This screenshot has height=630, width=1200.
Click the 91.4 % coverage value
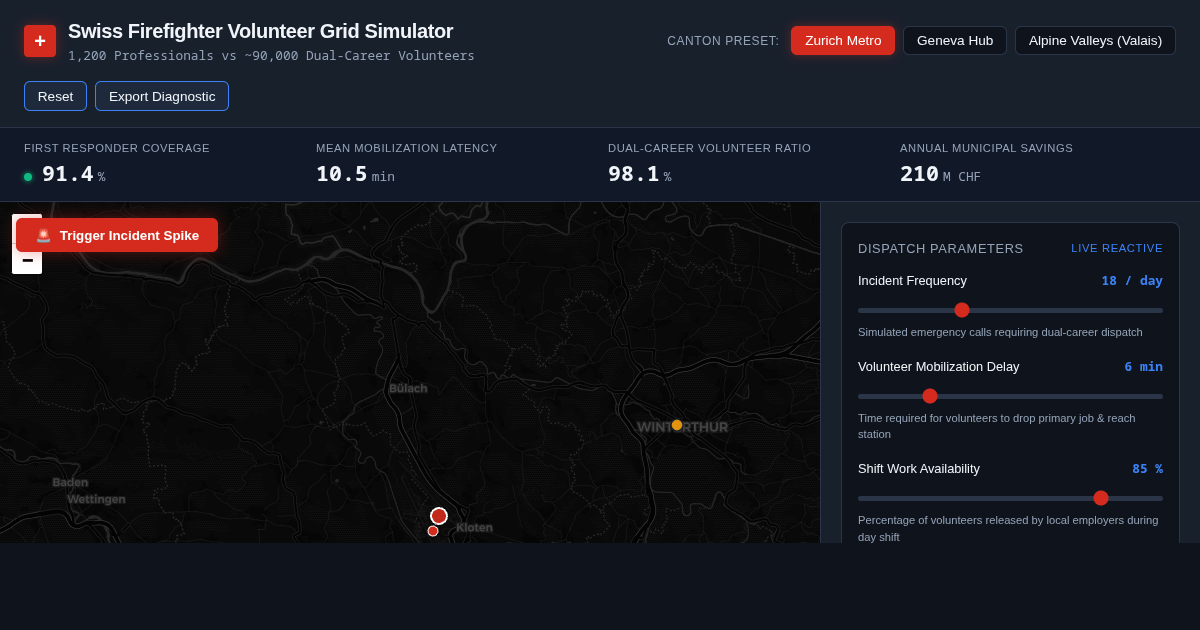pyautogui.click(x=74, y=174)
